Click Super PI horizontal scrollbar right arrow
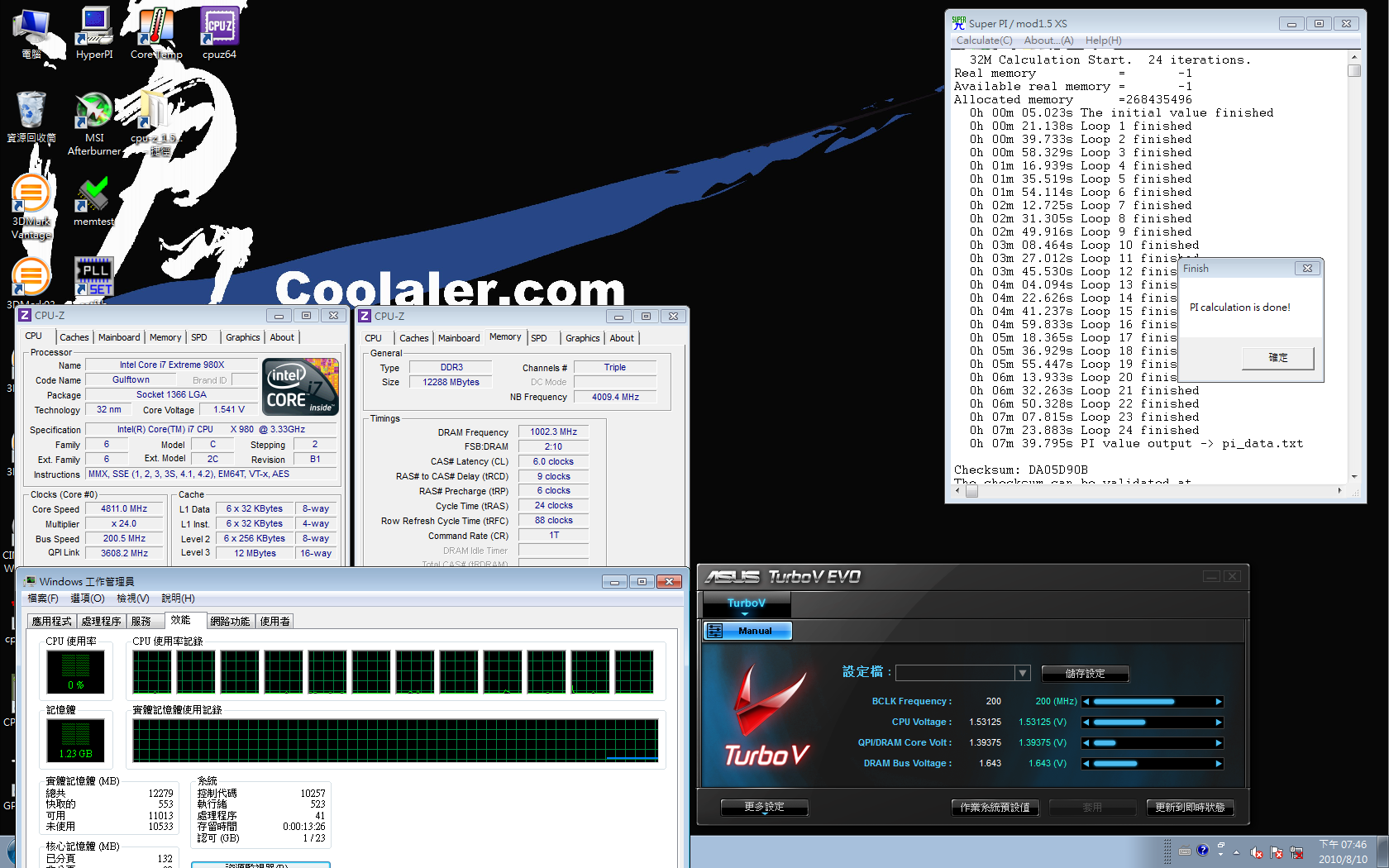This screenshot has width=1389, height=868. [x=1339, y=490]
